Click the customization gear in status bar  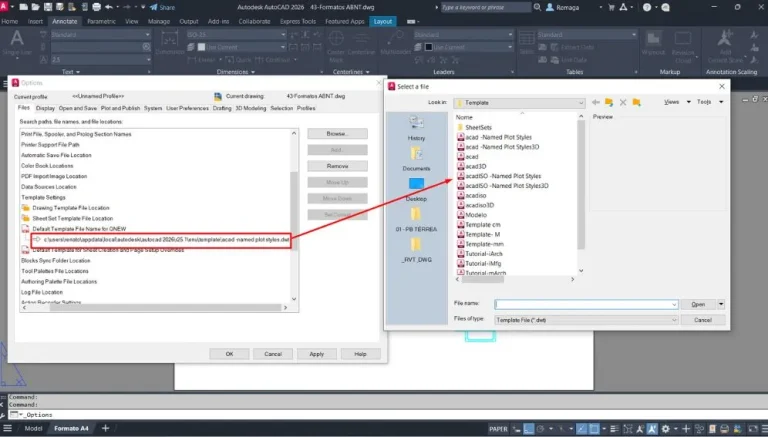[x=665, y=429]
